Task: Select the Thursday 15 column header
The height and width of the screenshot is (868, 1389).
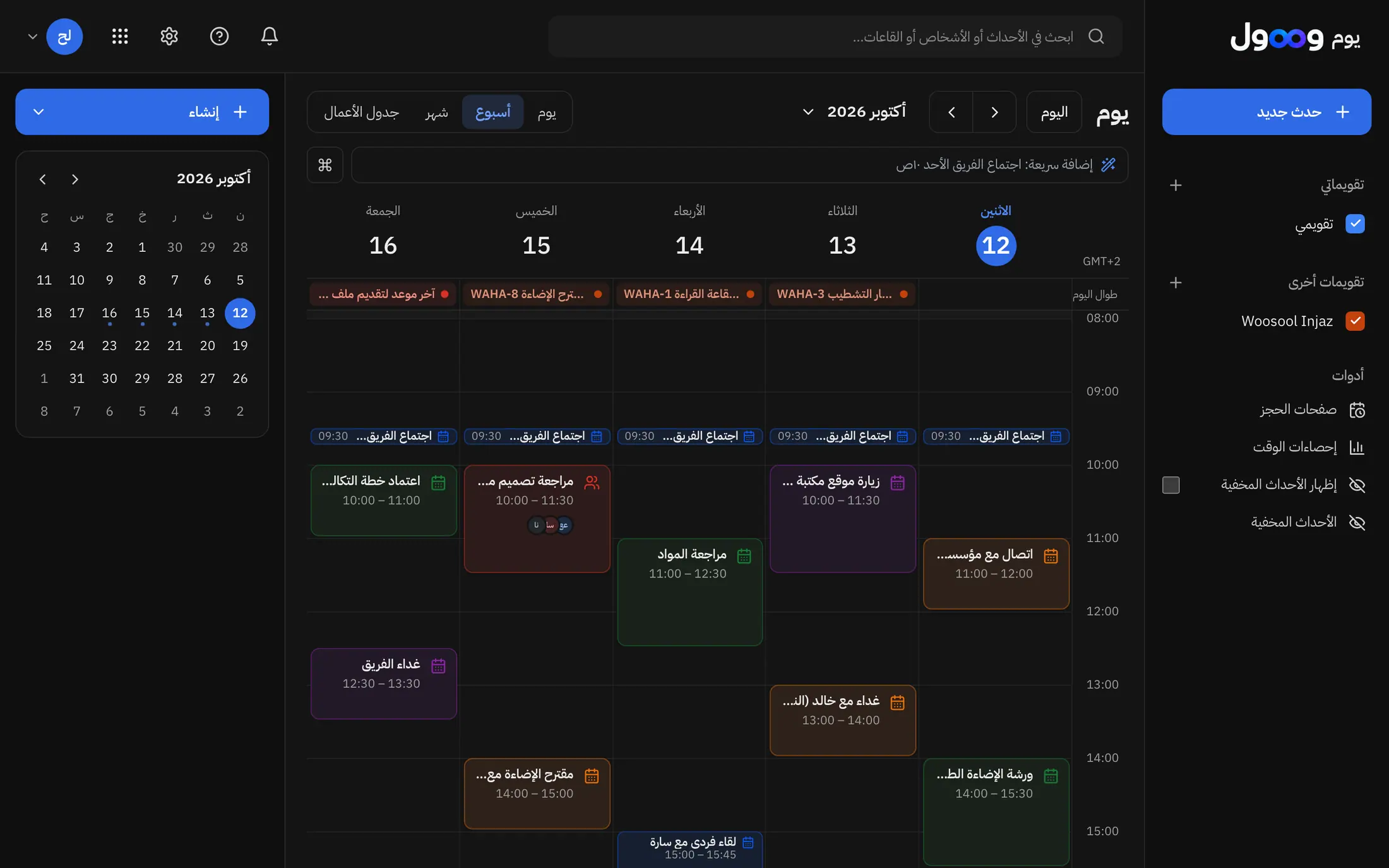Action: [536, 232]
